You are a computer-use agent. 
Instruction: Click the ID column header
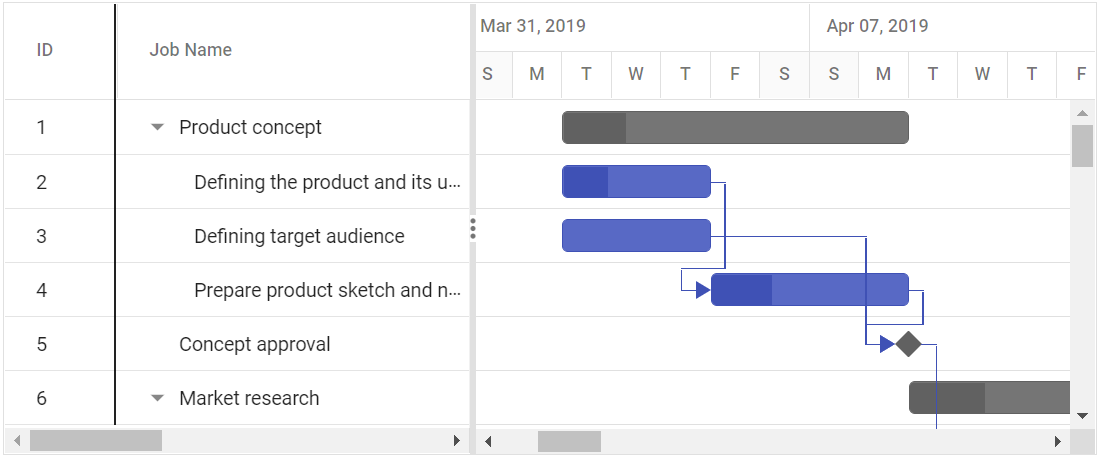[x=45, y=50]
